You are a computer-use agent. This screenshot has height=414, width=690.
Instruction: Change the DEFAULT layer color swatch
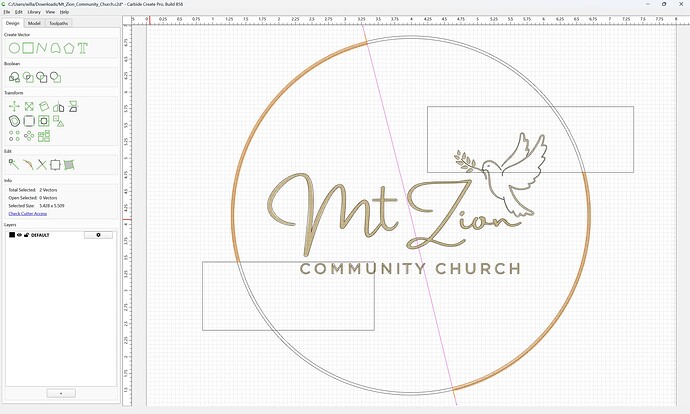pyautogui.click(x=12, y=235)
